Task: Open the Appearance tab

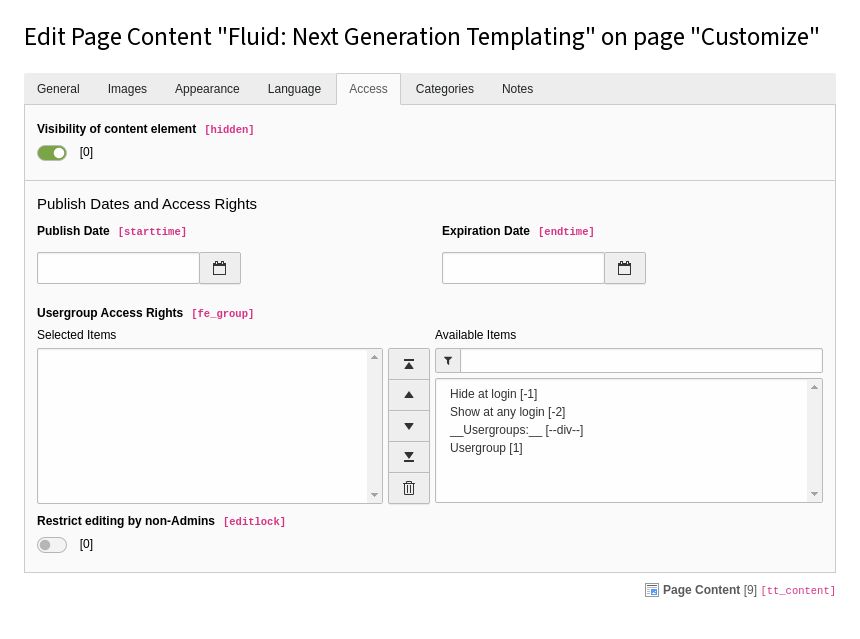Action: pyautogui.click(x=207, y=89)
